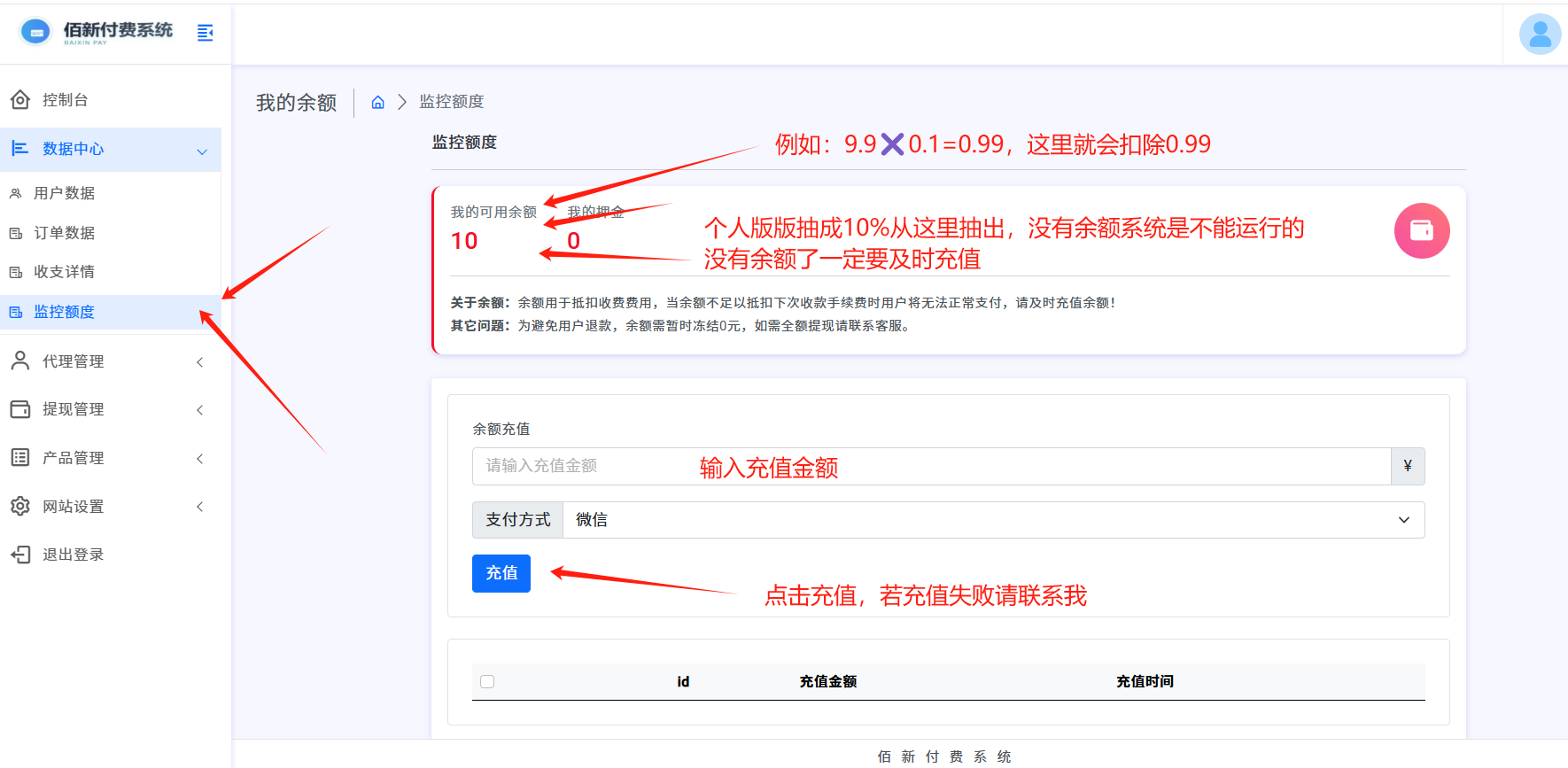Click the home icon in breadcrumb
The image size is (1568, 768).
(x=377, y=103)
